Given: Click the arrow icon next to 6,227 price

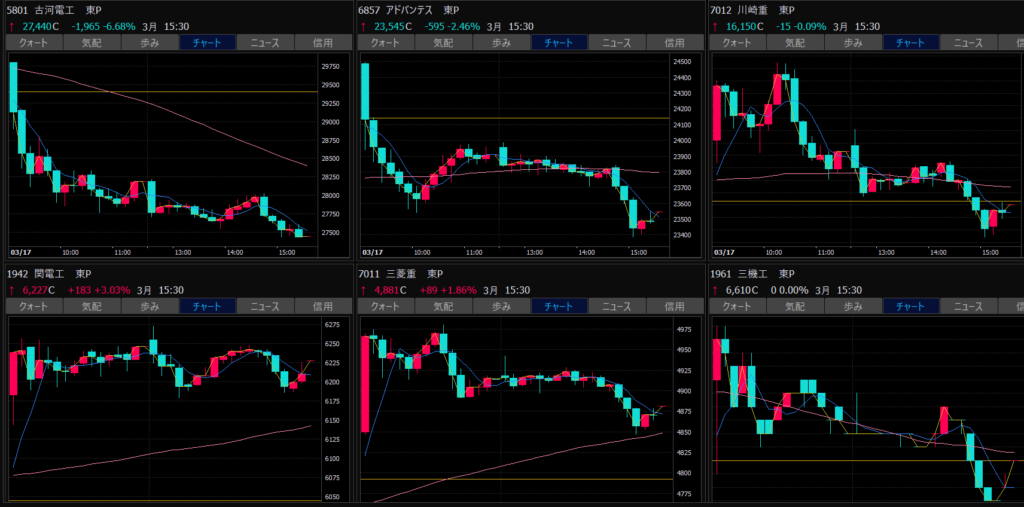Looking at the screenshot, I should pyautogui.click(x=11, y=290).
